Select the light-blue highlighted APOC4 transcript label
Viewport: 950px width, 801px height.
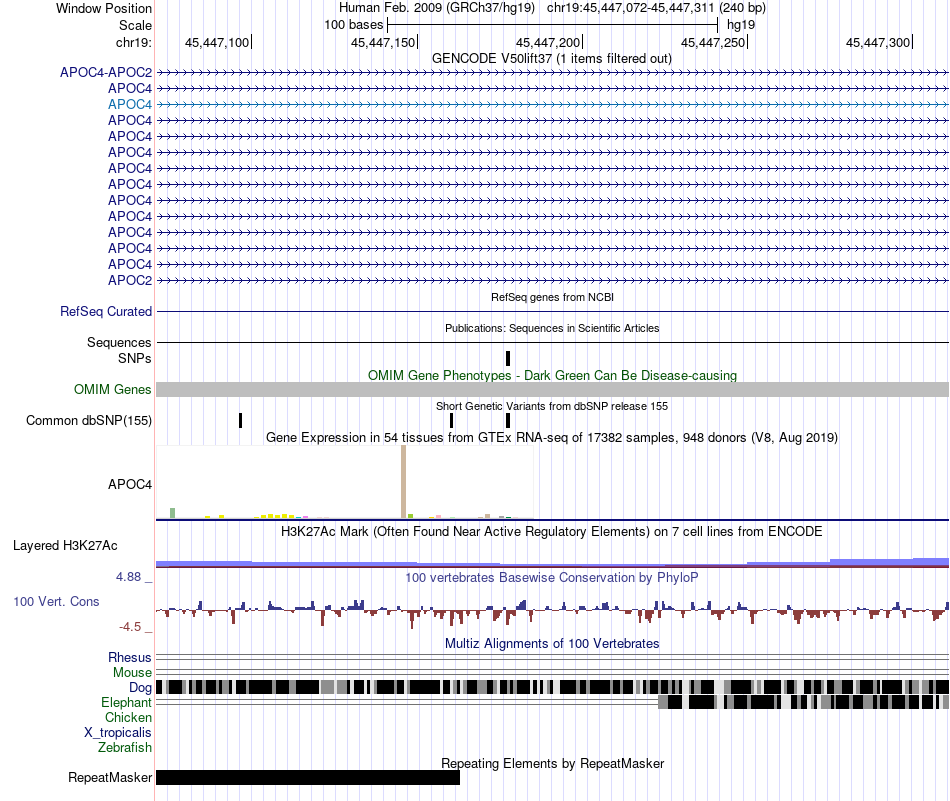[130, 104]
